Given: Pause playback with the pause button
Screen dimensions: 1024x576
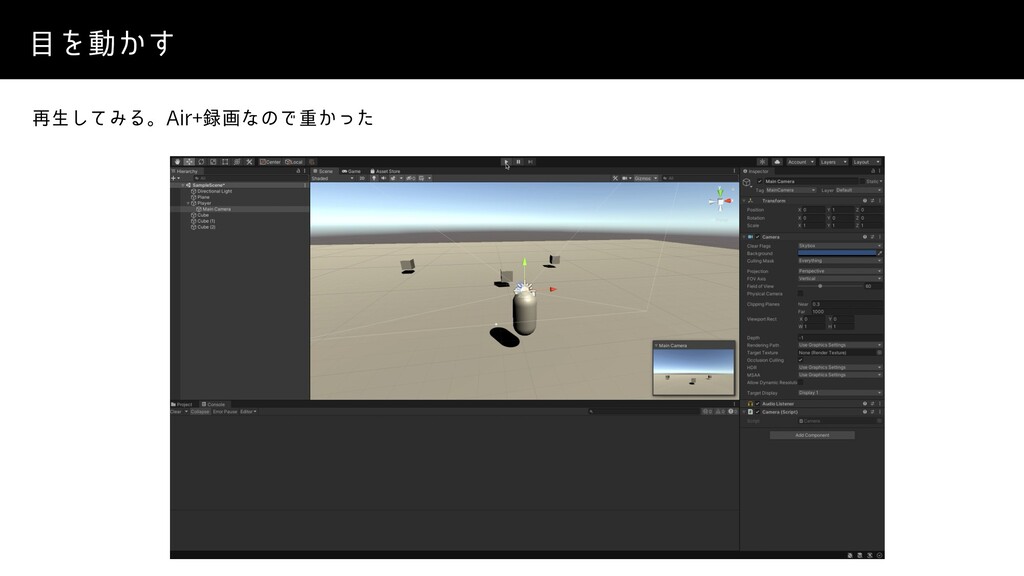Looking at the screenshot, I should pos(519,162).
